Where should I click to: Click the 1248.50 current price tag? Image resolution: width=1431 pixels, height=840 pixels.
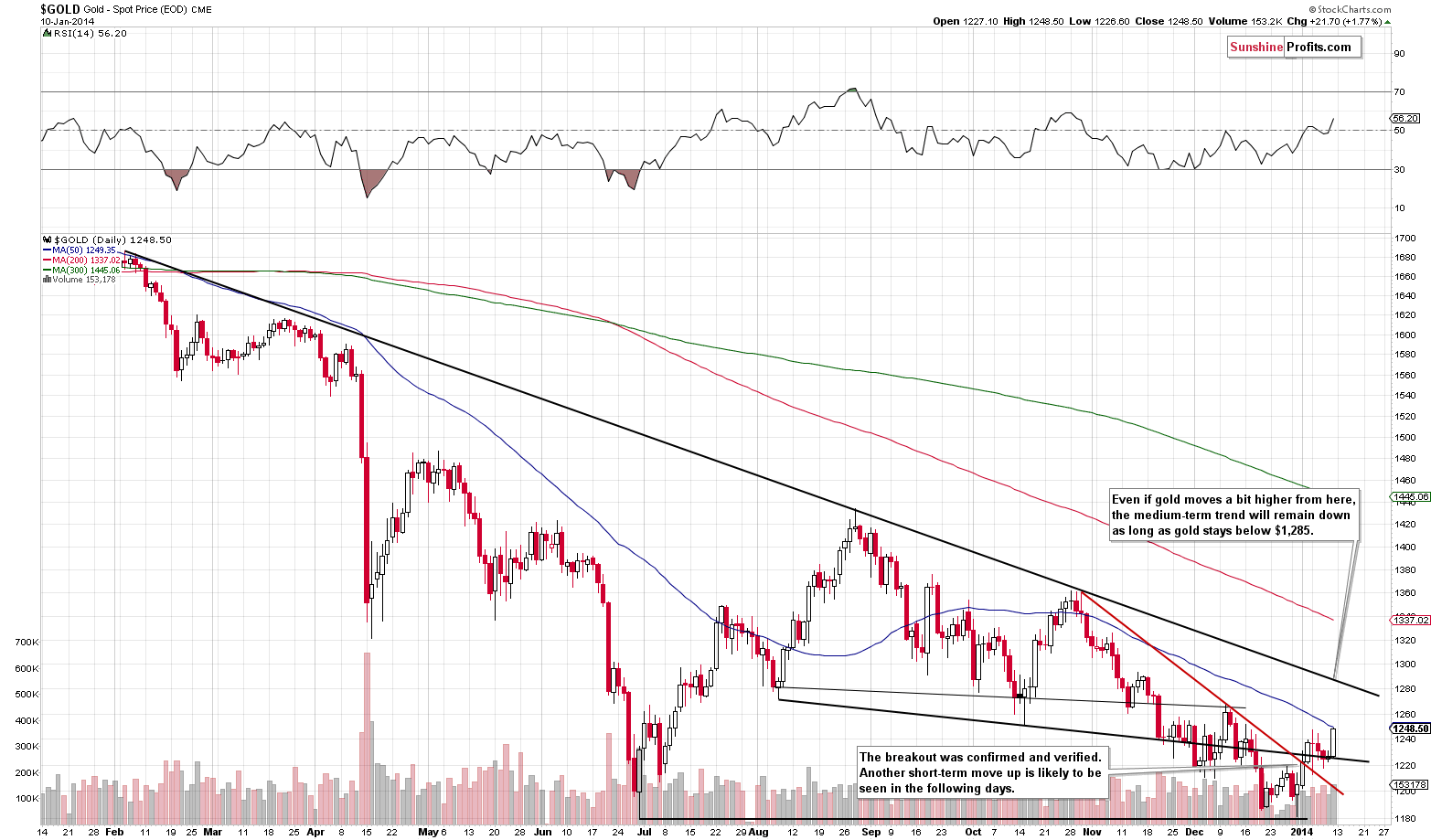(x=1410, y=728)
